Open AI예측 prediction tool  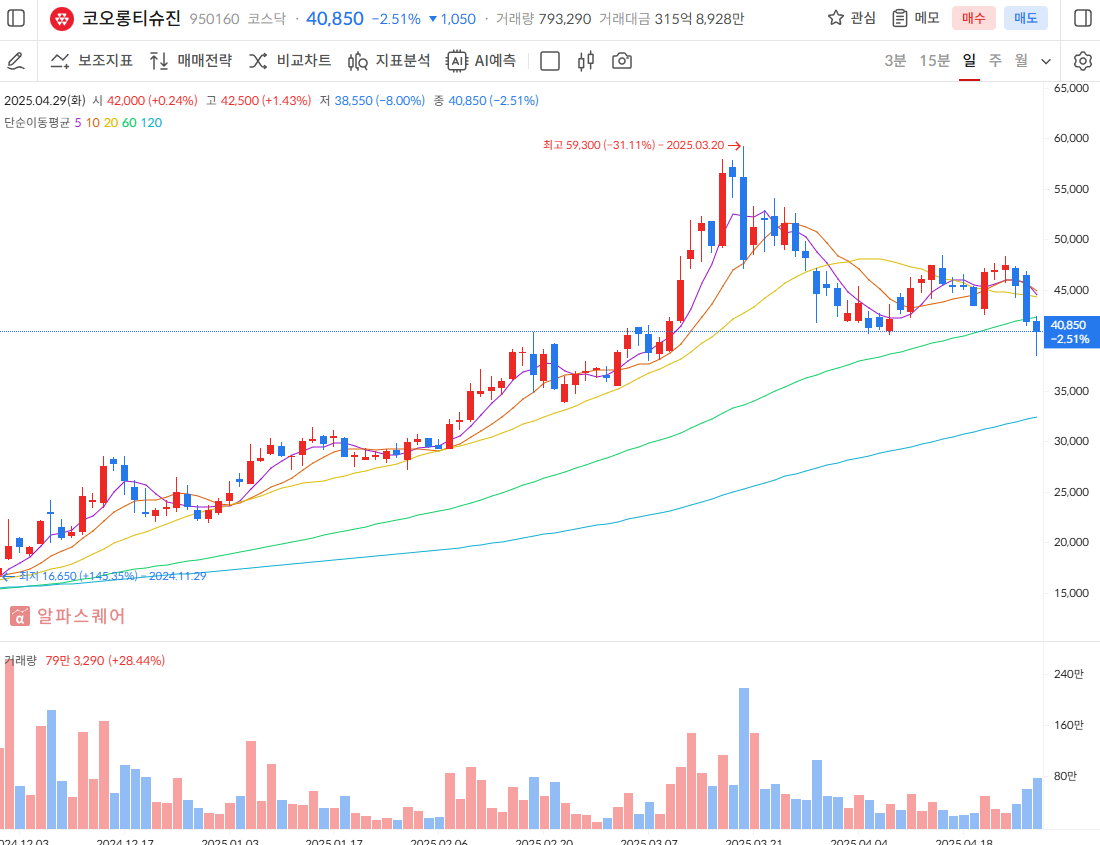(x=481, y=61)
